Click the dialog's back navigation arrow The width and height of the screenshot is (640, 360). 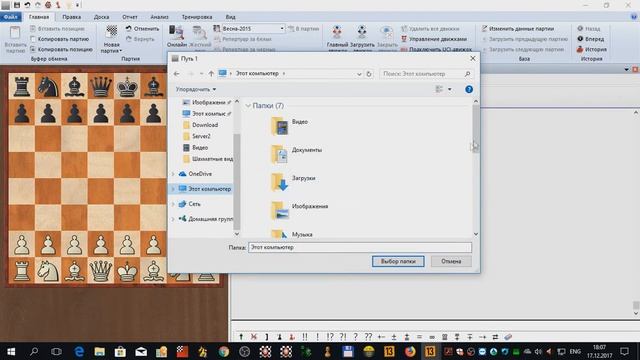click(176, 74)
